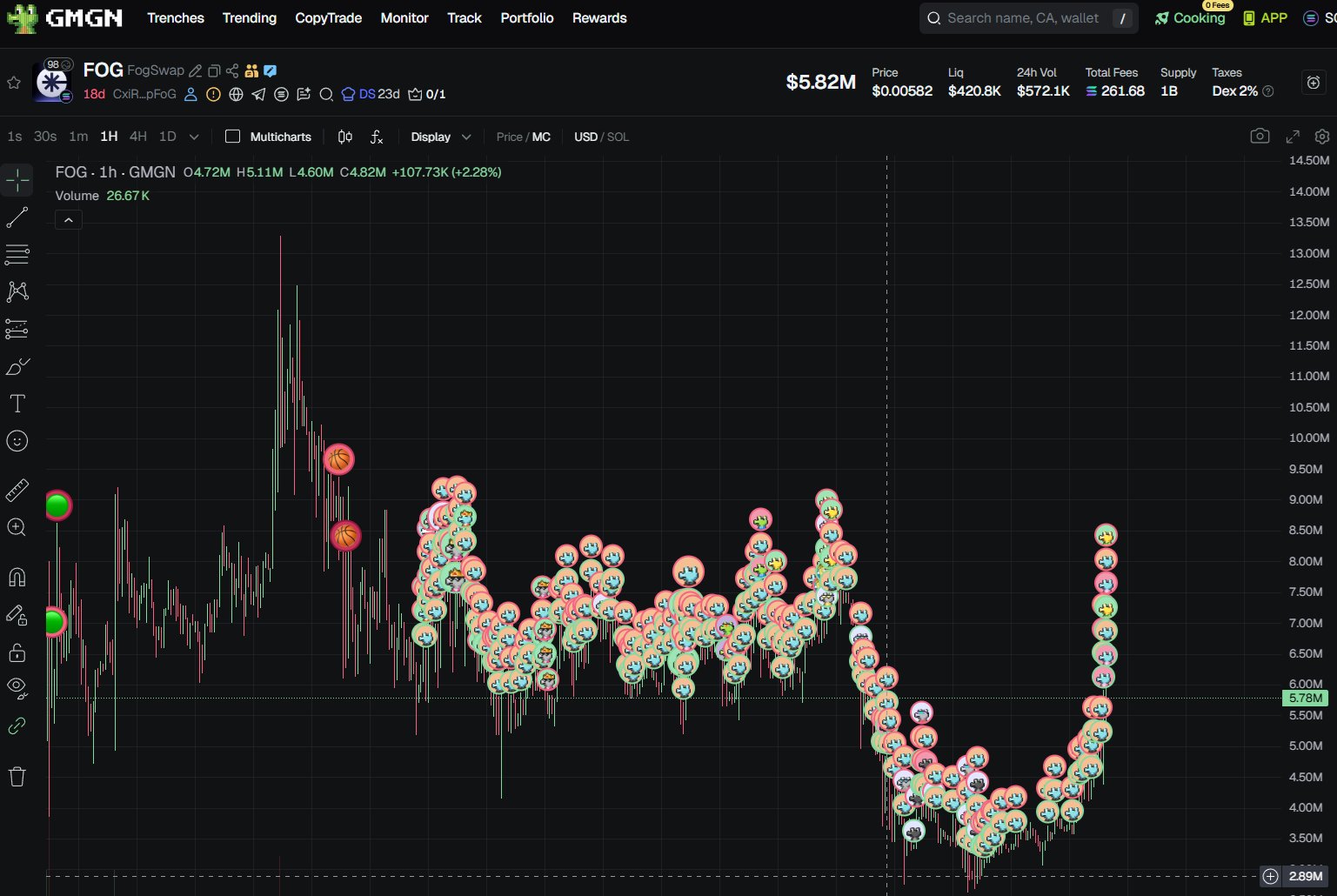Open more timeframe options chevron
1337x896 pixels.
click(x=194, y=137)
